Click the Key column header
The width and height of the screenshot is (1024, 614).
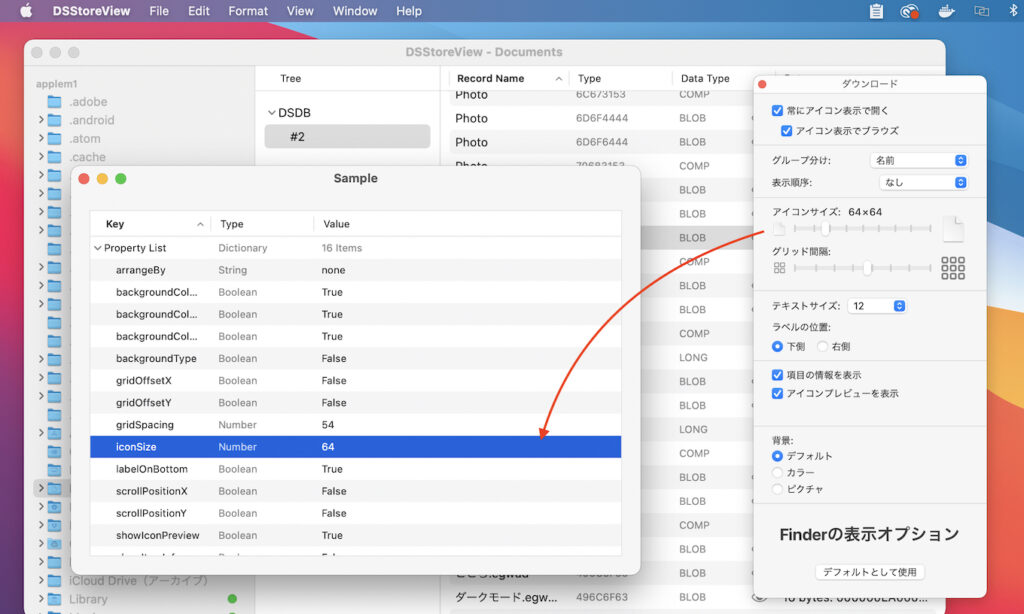coord(149,224)
